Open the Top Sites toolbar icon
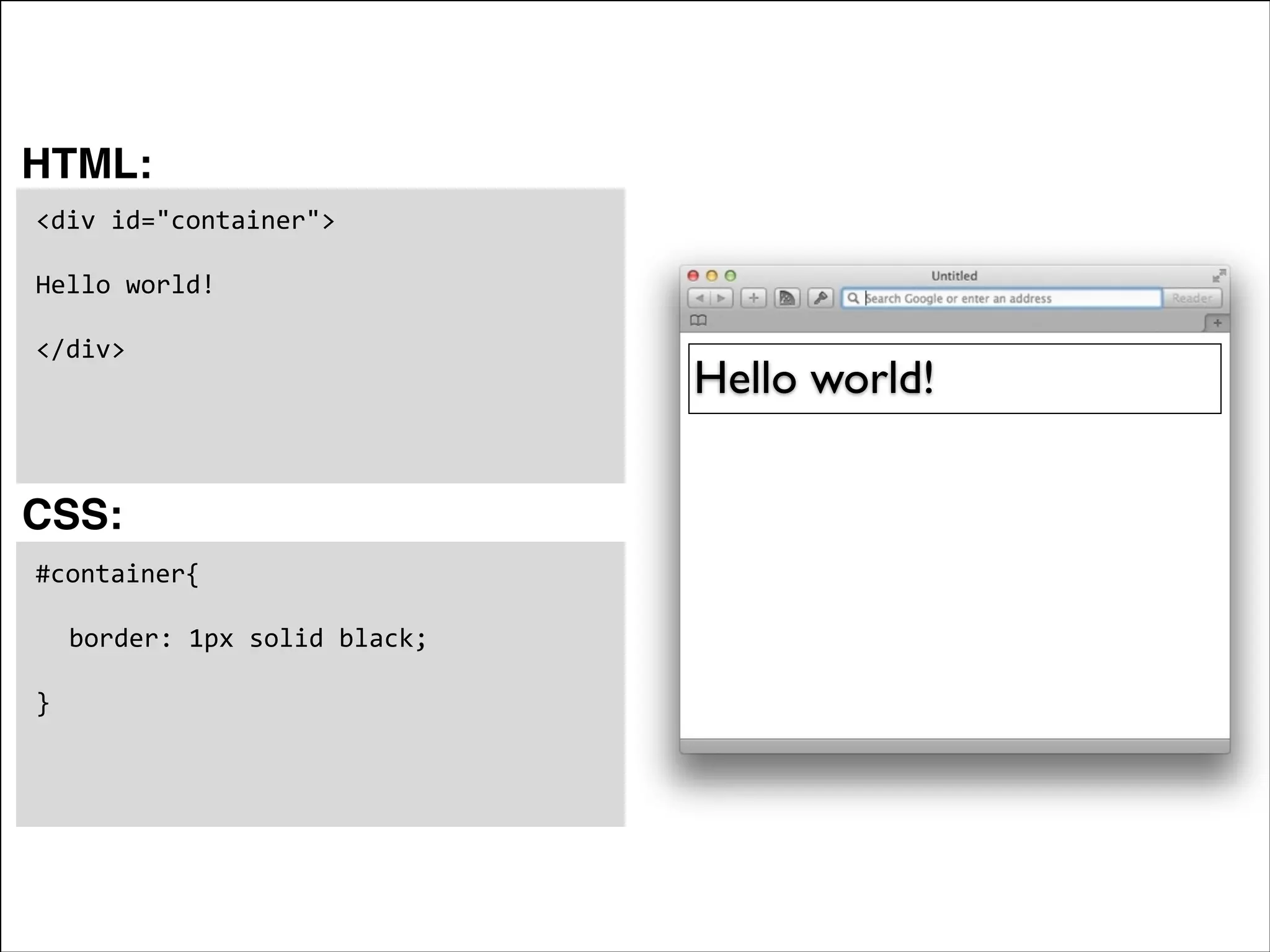The height and width of the screenshot is (952, 1270). [x=787, y=298]
